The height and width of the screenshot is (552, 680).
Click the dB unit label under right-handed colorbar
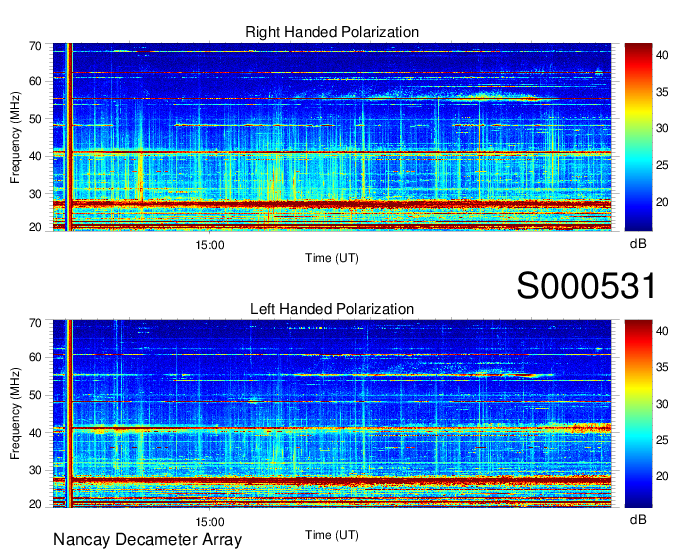pos(638,244)
